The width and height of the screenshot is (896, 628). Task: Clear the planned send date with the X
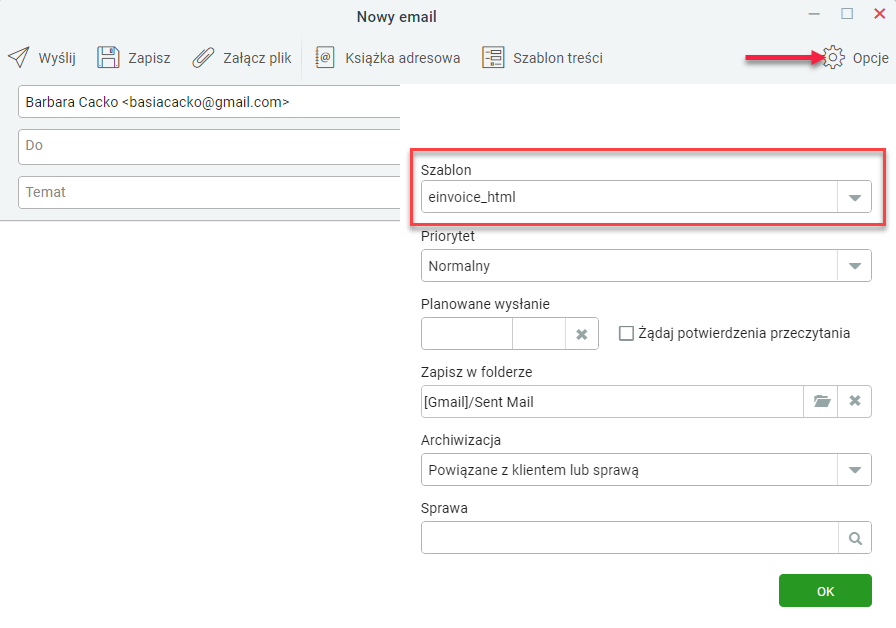point(582,334)
